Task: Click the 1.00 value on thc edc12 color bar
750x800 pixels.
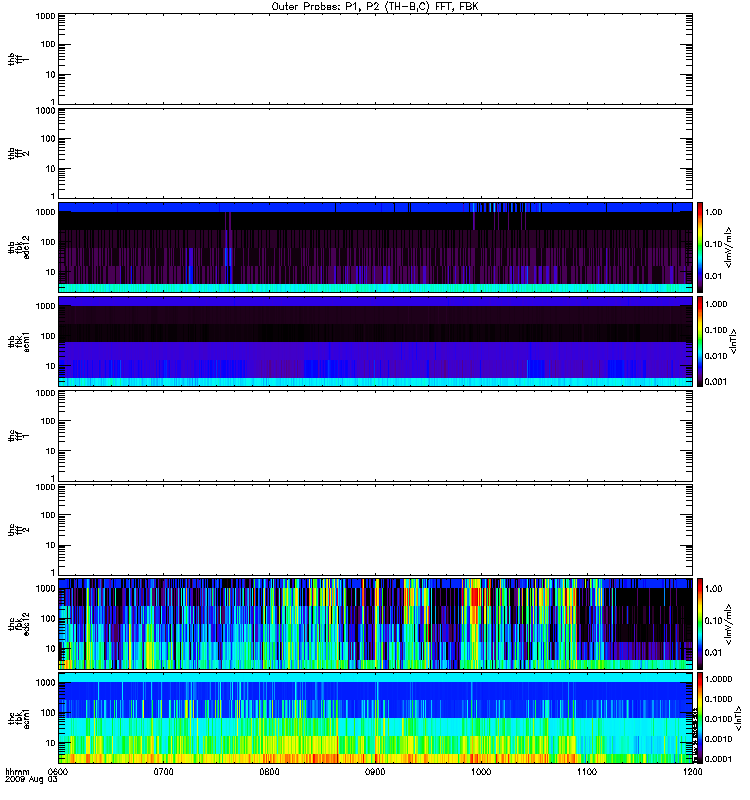Action: click(714, 589)
